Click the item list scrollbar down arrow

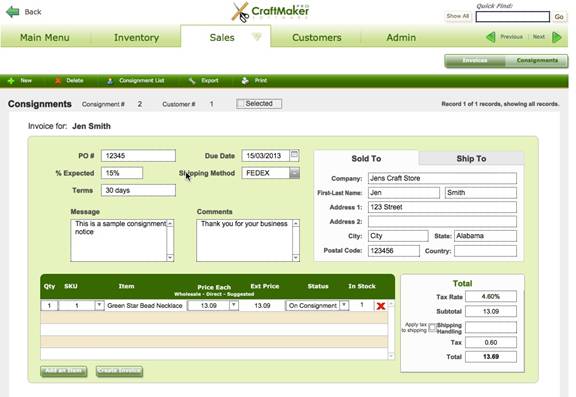(x=391, y=356)
